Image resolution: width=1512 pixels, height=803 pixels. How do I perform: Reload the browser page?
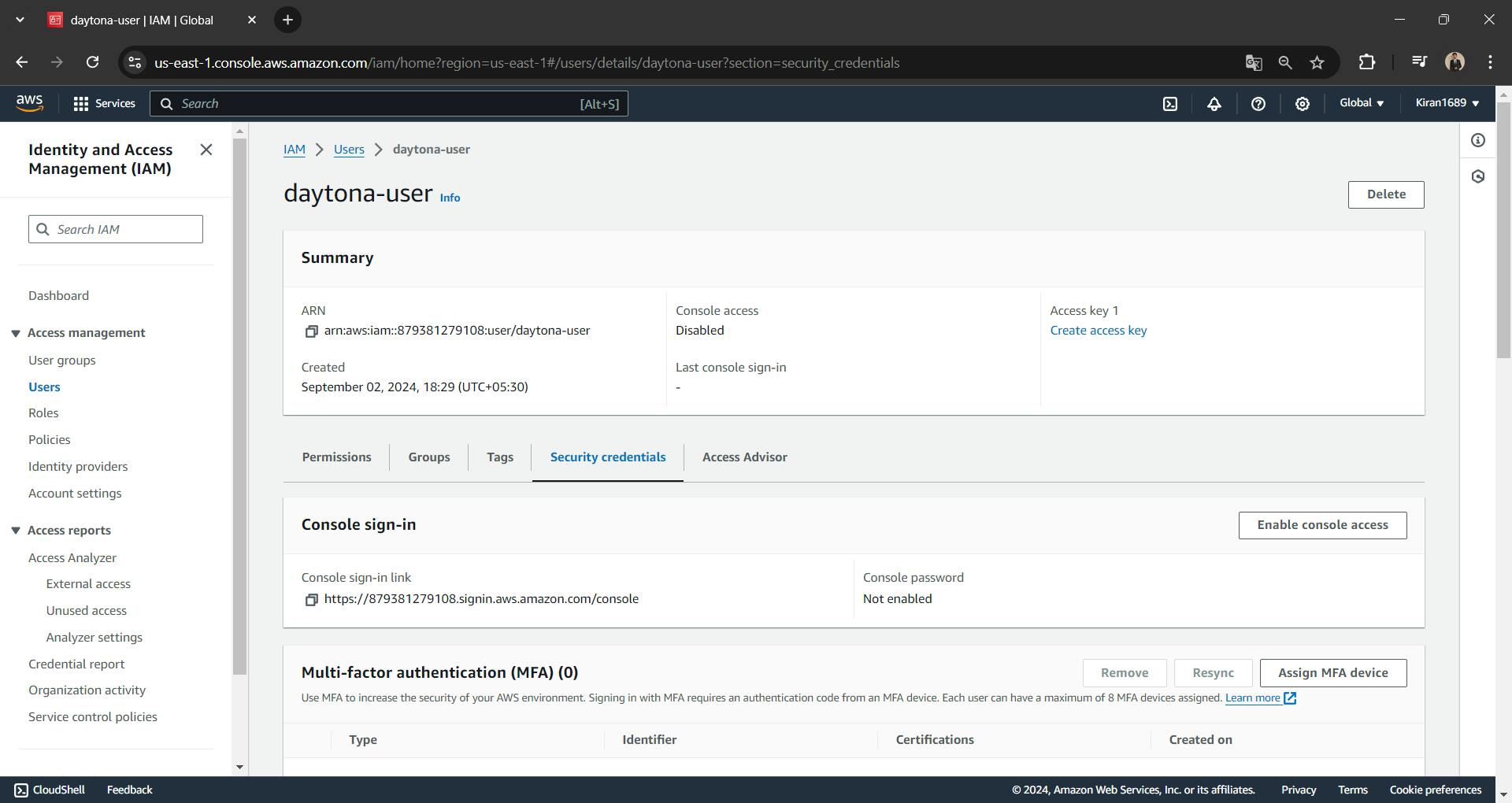(x=93, y=62)
